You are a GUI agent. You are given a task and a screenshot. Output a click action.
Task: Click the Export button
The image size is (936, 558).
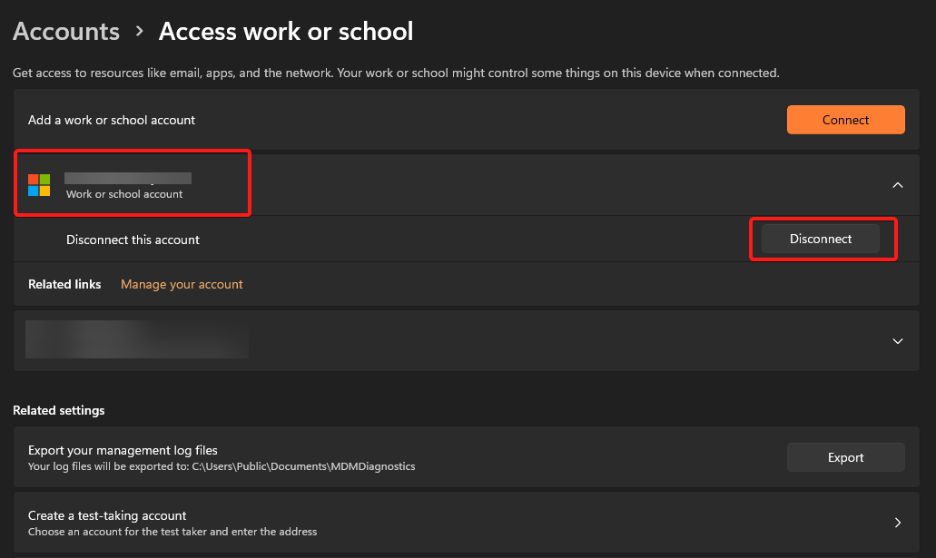(845, 457)
